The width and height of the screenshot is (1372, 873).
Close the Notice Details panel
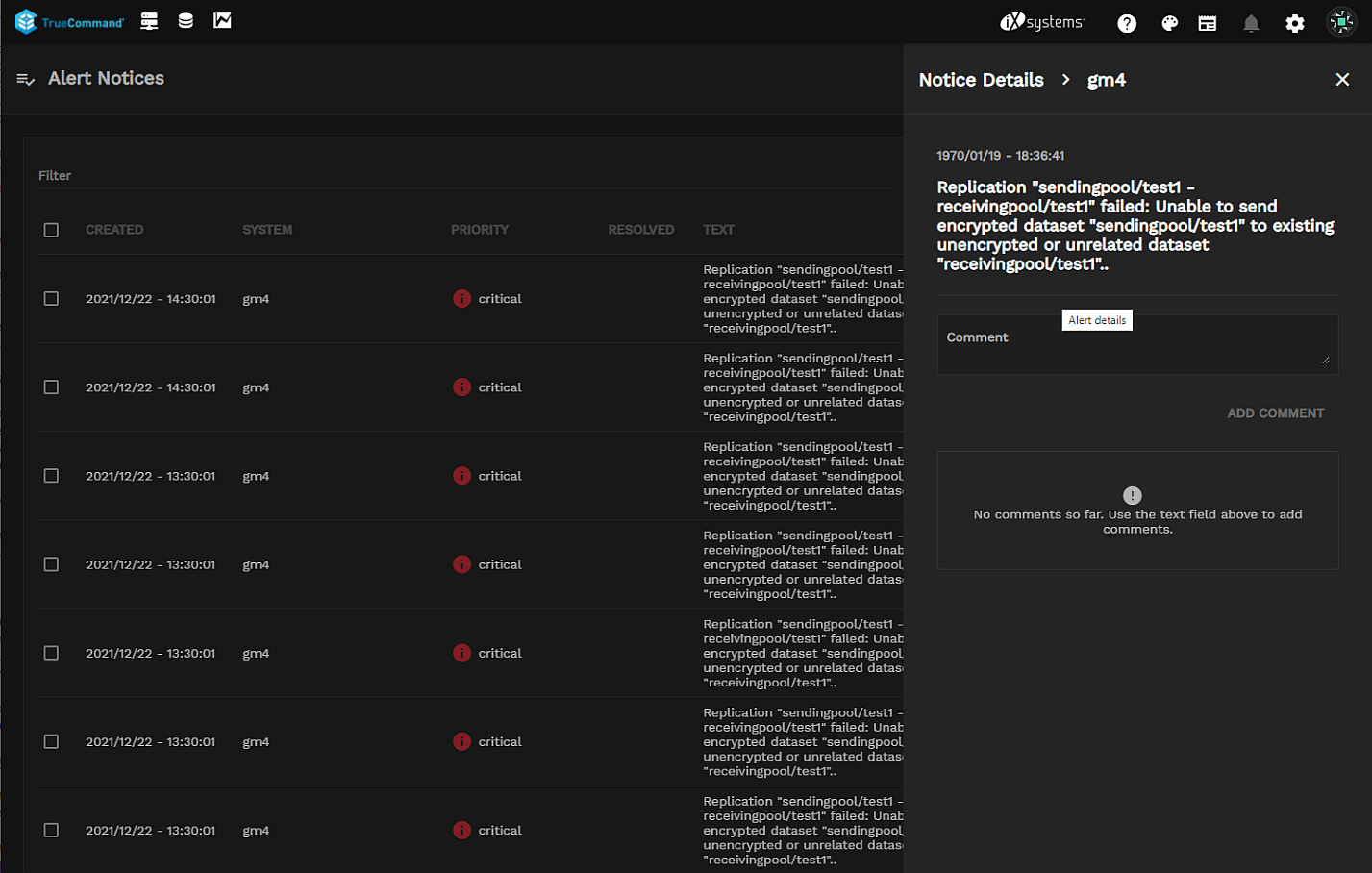[1342, 80]
